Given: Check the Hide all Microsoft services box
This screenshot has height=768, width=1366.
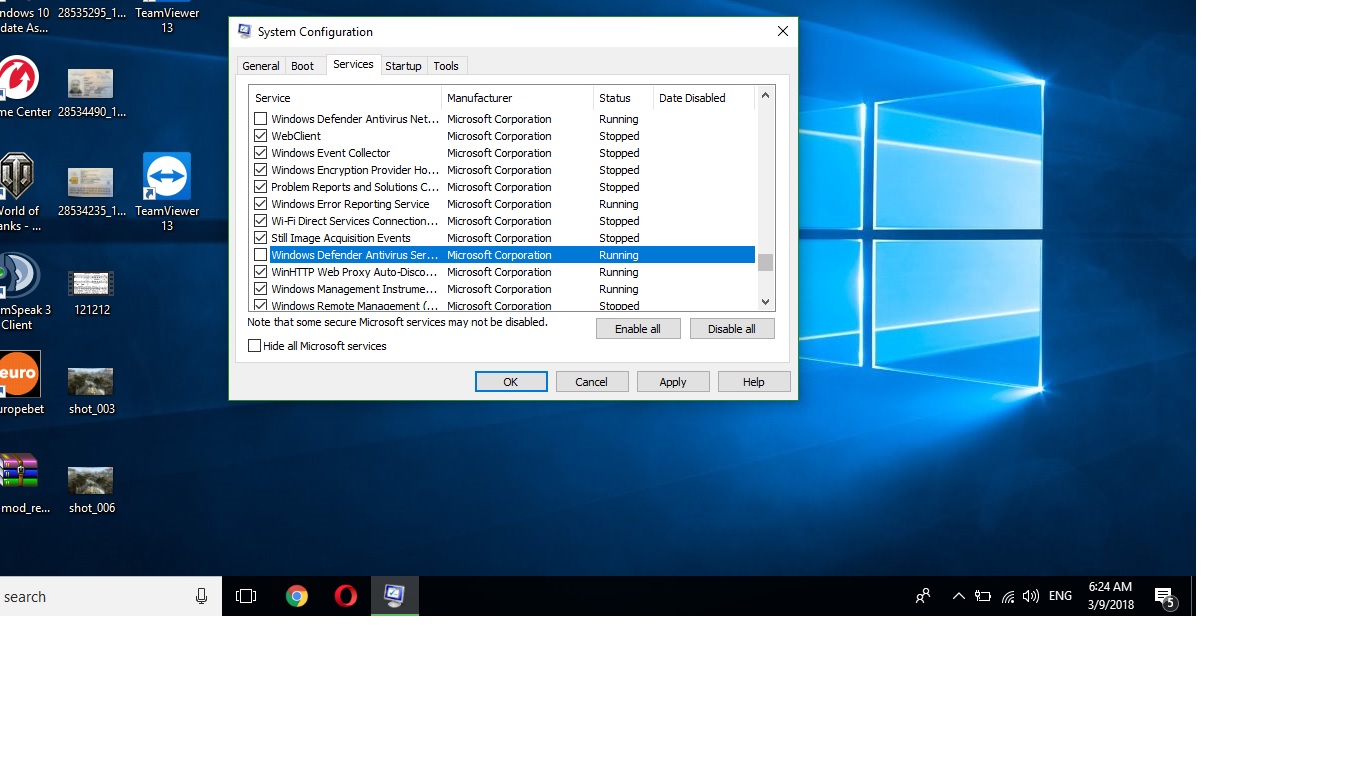Looking at the screenshot, I should tap(255, 346).
